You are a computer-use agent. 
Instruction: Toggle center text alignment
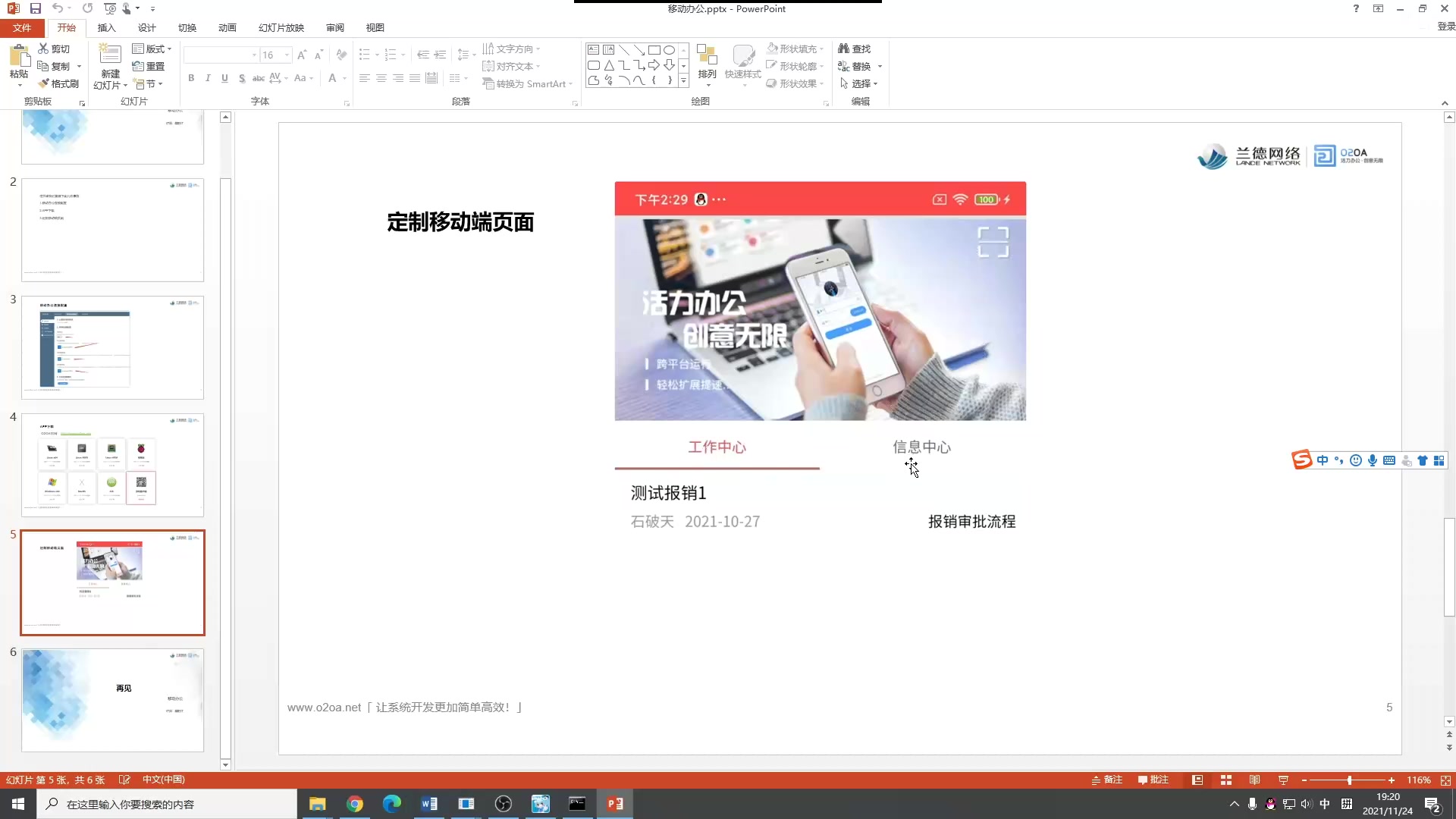pyautogui.click(x=381, y=78)
